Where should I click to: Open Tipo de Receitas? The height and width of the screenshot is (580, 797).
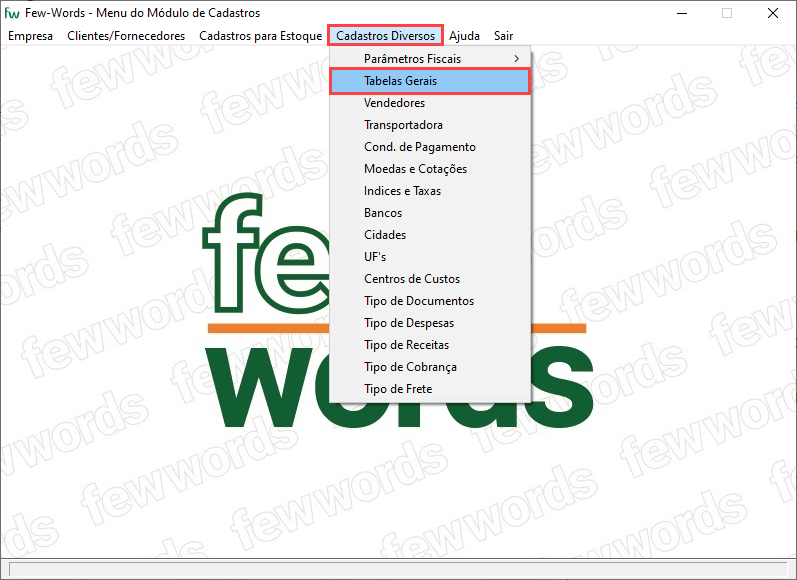pyautogui.click(x=430, y=345)
